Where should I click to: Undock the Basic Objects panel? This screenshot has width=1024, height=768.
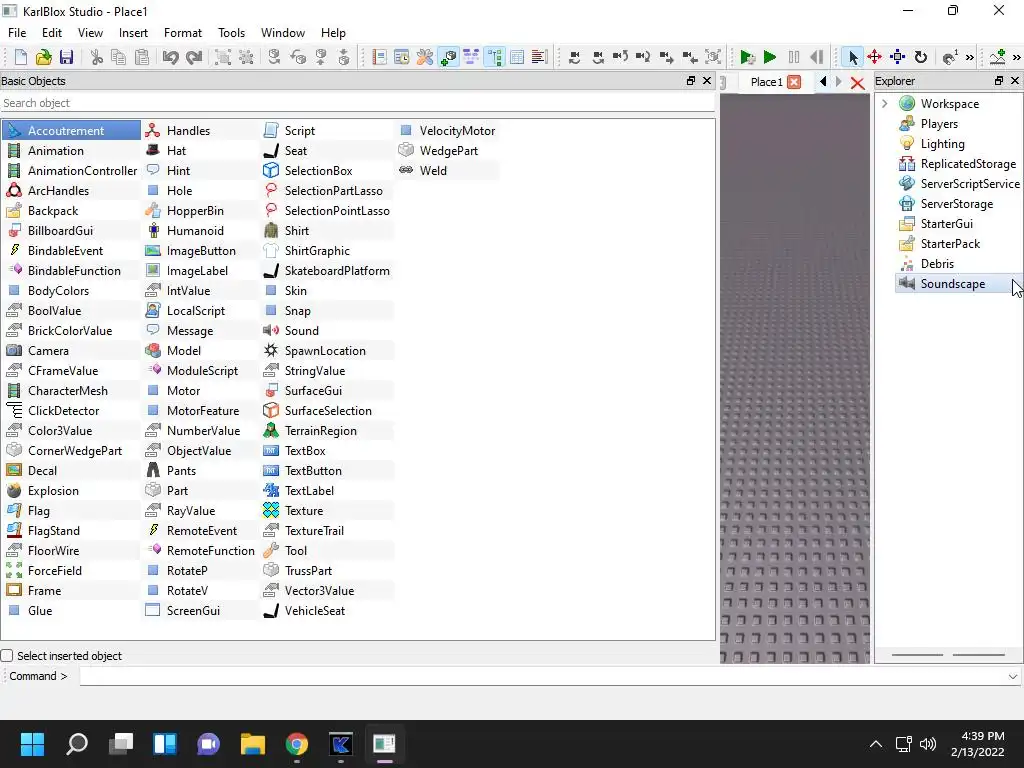tap(690, 80)
